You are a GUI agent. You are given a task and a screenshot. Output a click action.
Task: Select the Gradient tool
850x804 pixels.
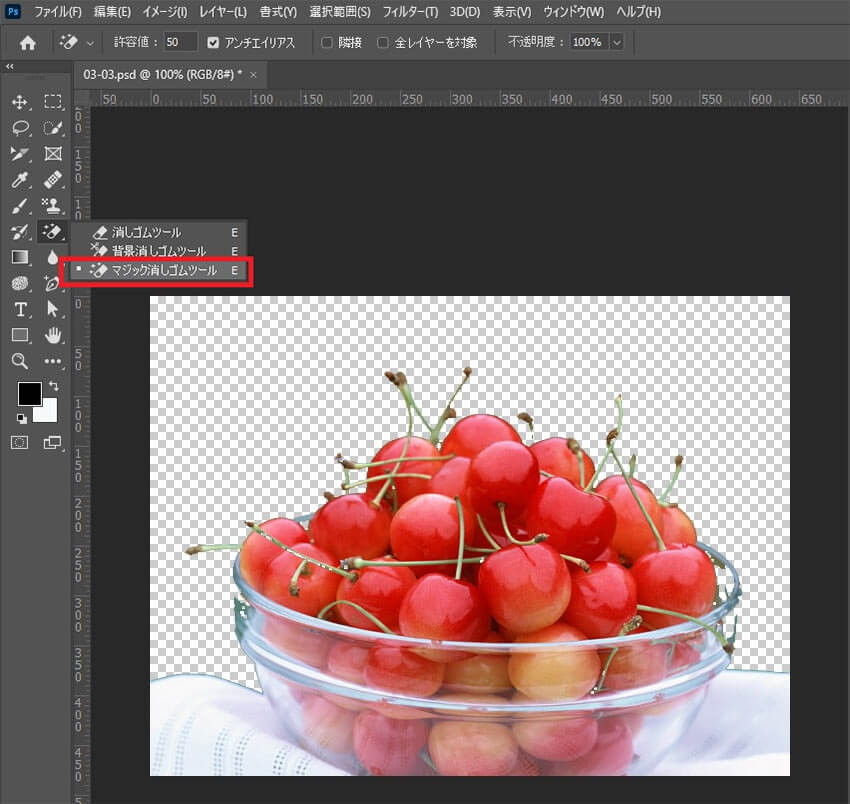19,257
